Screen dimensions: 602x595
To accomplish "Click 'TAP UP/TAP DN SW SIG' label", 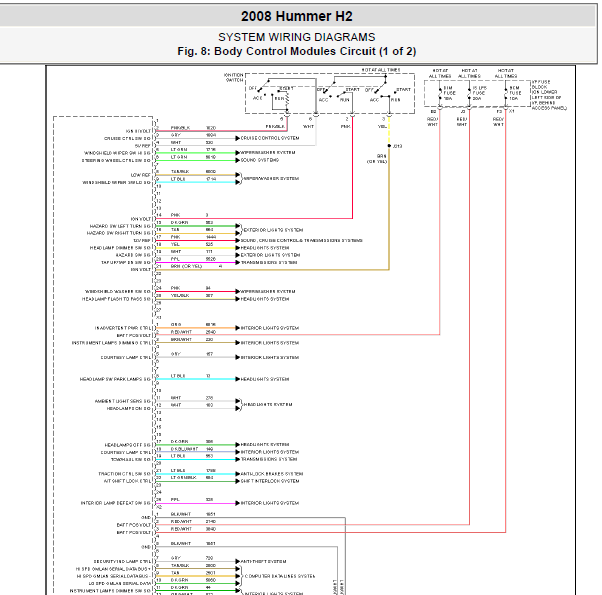I will click(x=126, y=263).
